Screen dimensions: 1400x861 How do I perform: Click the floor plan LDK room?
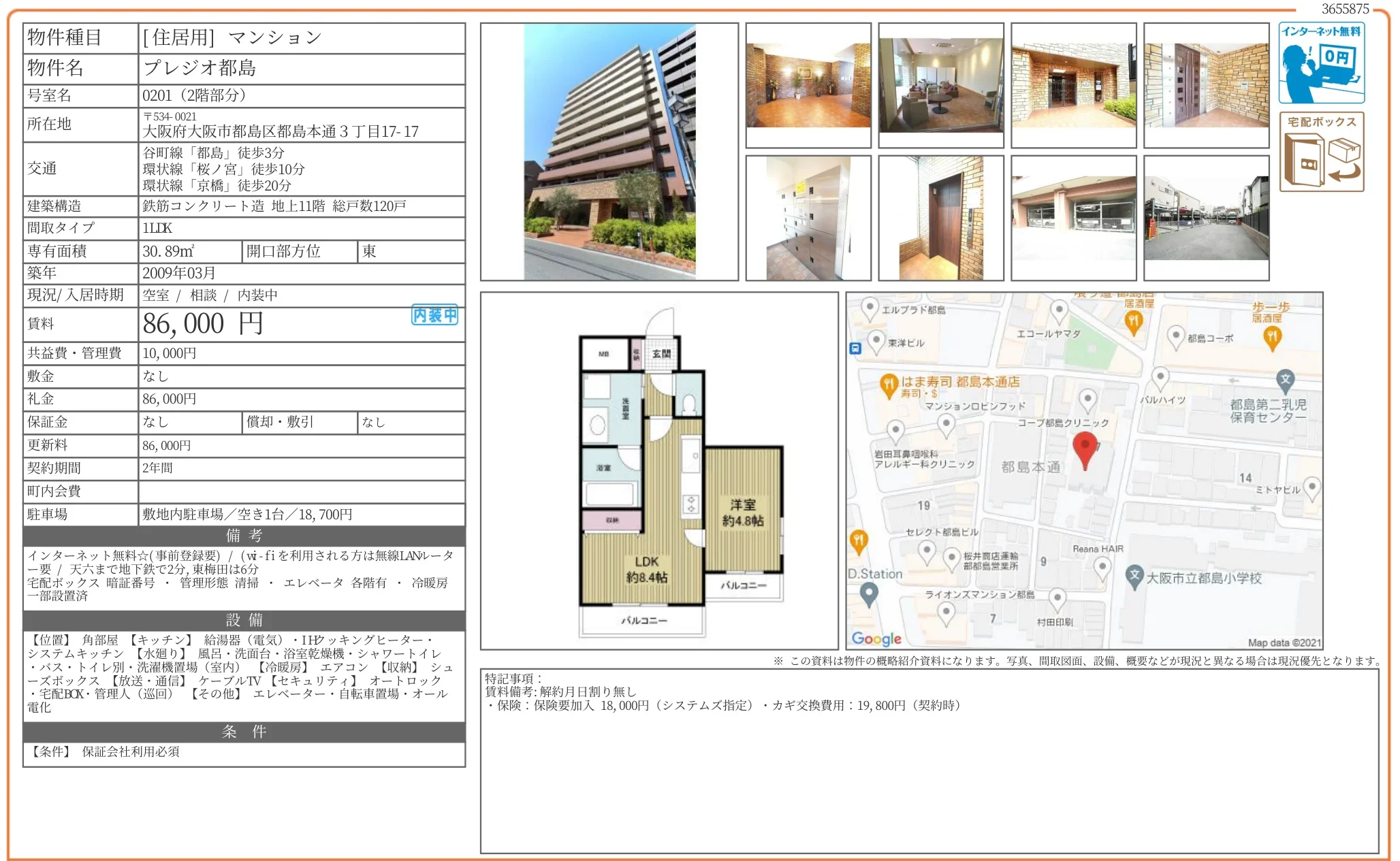646,569
